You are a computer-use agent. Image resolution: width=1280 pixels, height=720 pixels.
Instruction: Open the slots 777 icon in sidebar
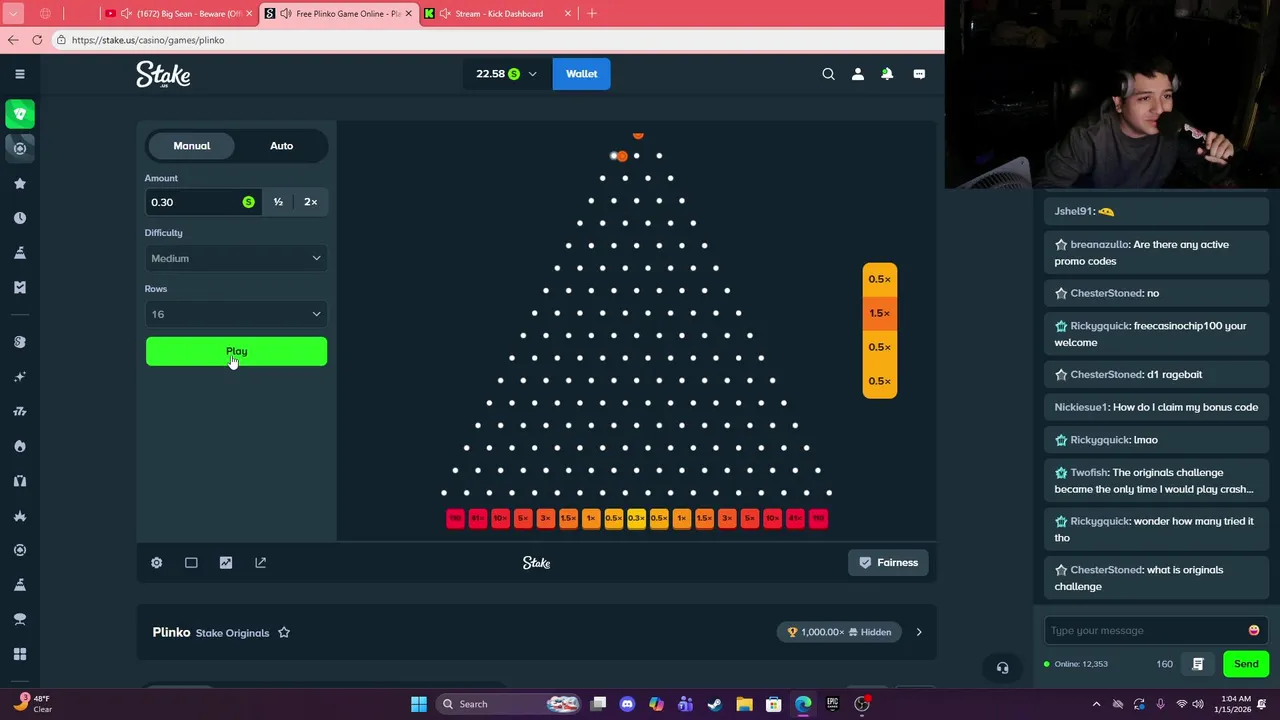tap(20, 411)
